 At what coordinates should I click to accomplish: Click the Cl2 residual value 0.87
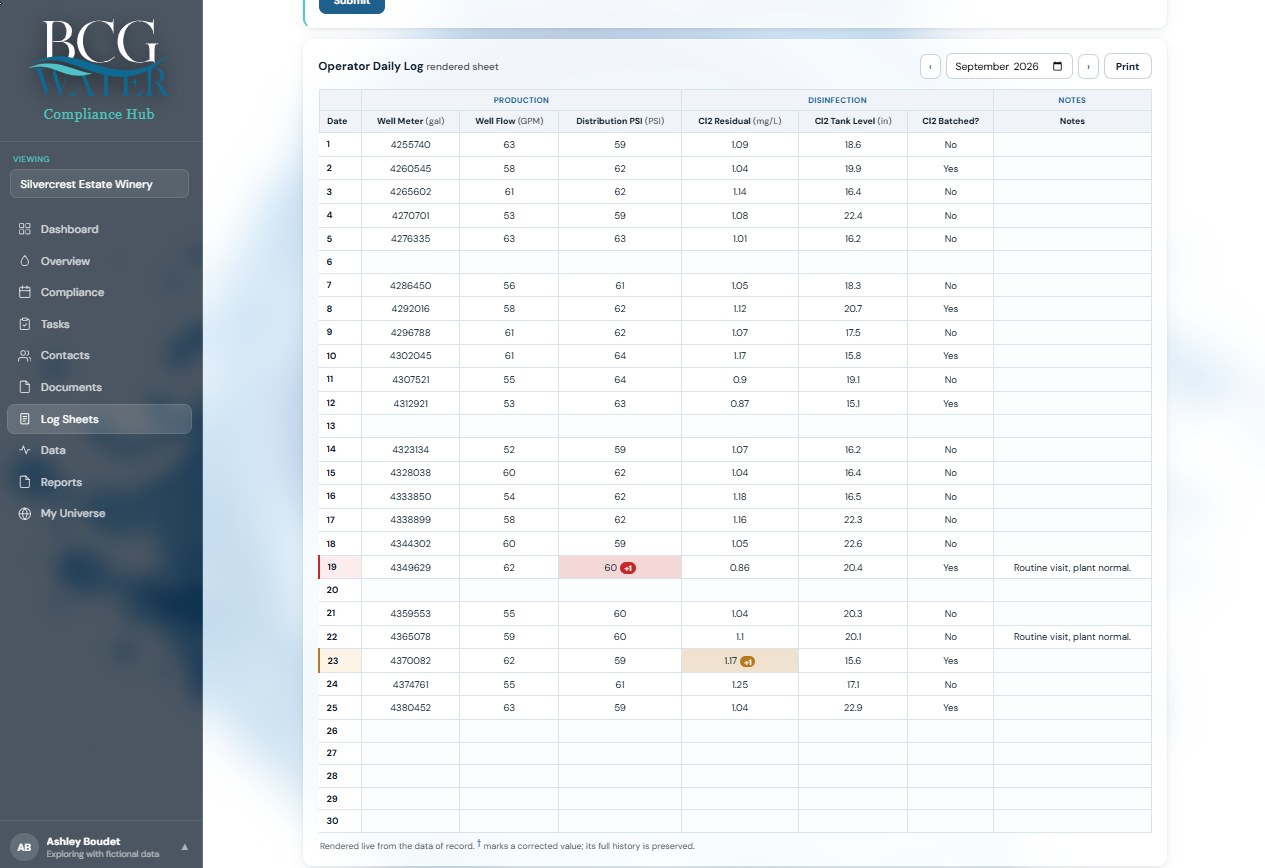740,404
